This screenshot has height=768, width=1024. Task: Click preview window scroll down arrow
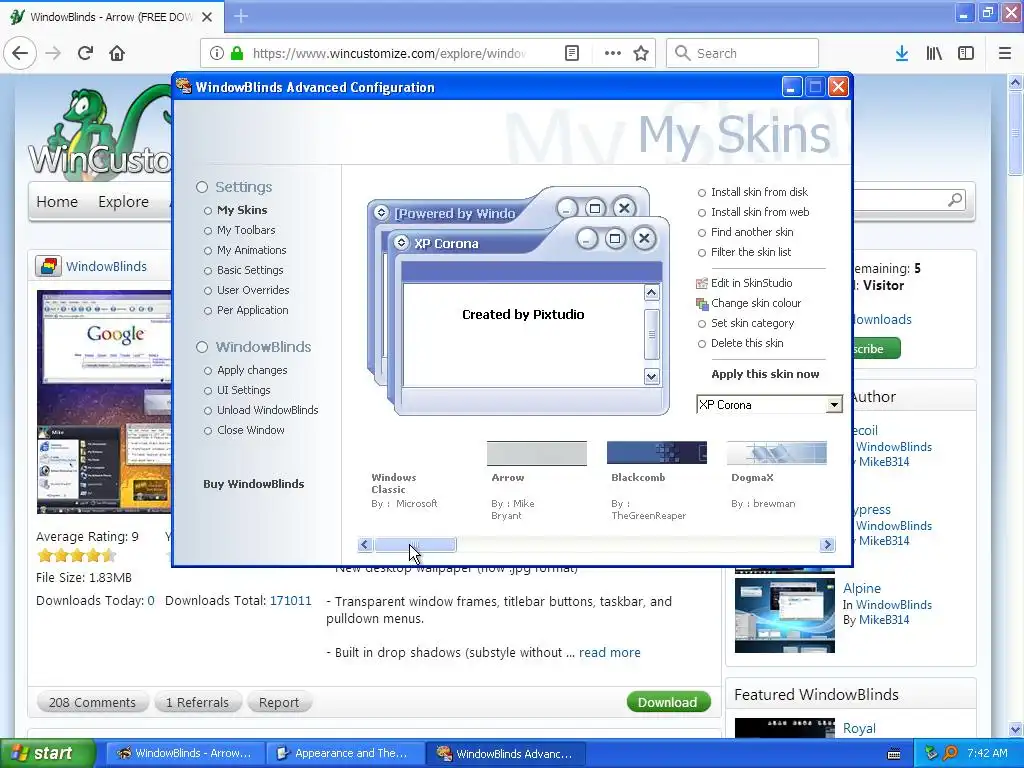pos(652,377)
